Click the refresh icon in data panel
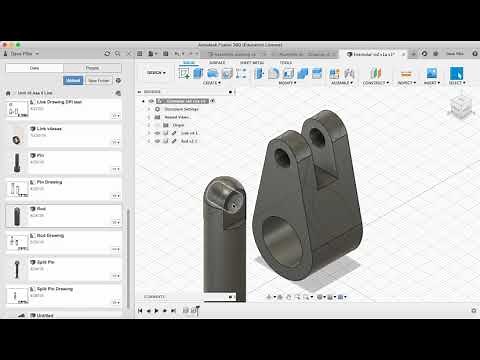 (x=107, y=53)
